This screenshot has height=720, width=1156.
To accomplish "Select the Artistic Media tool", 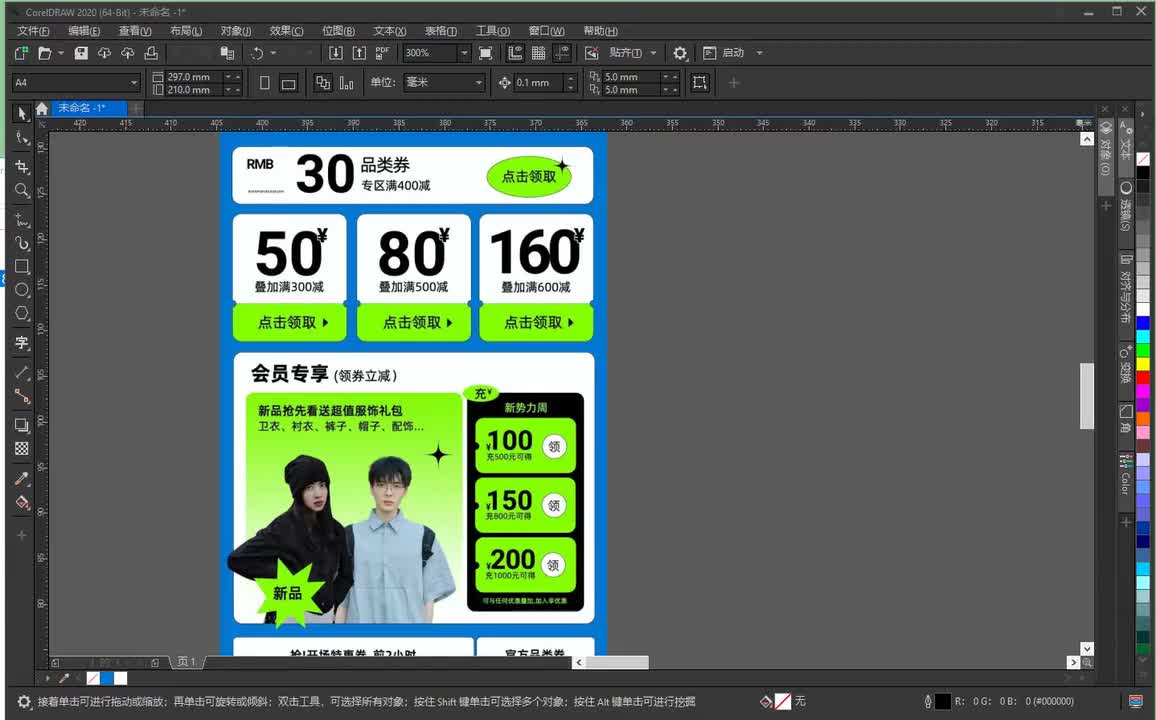I will [x=22, y=242].
